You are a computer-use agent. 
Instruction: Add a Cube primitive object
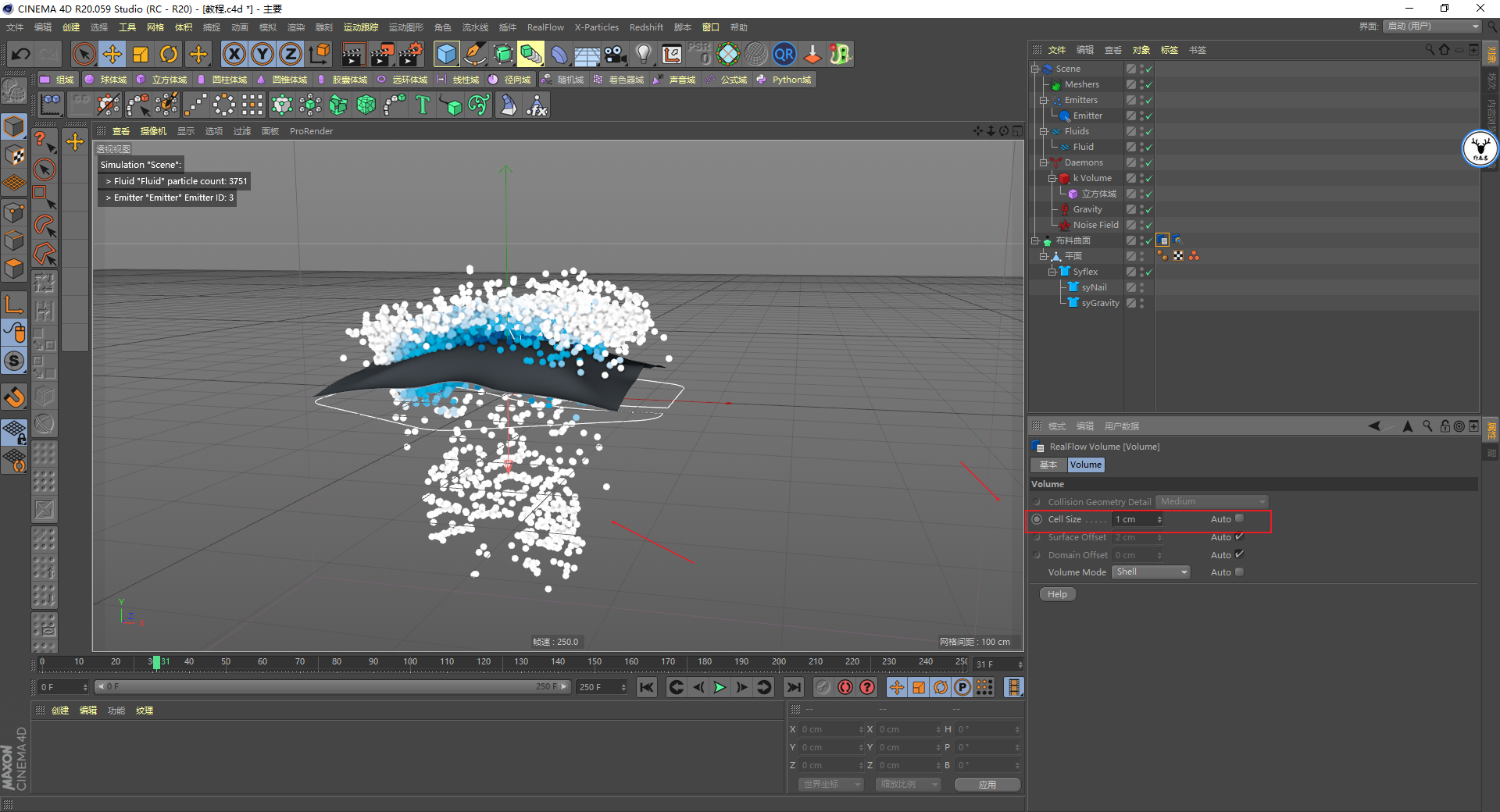[x=446, y=54]
